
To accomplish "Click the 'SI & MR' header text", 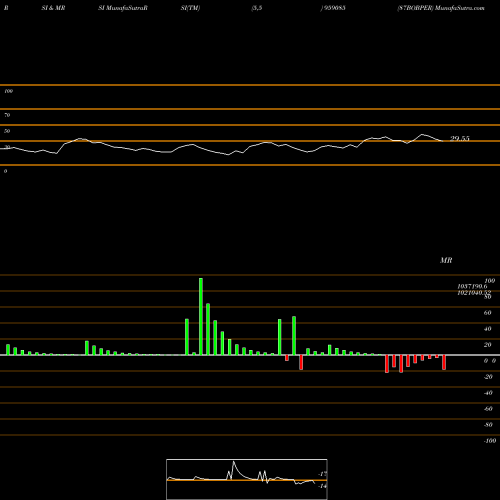I will pos(53,8).
